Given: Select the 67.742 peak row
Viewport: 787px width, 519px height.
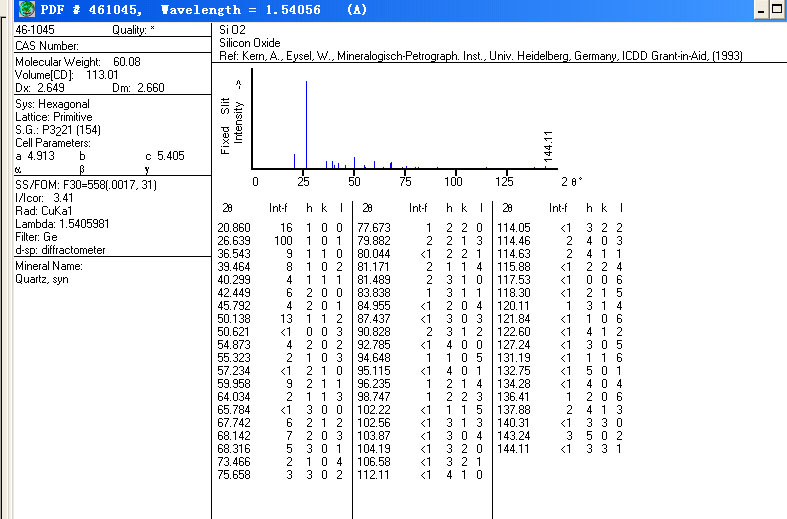Looking at the screenshot, I should (x=281, y=423).
